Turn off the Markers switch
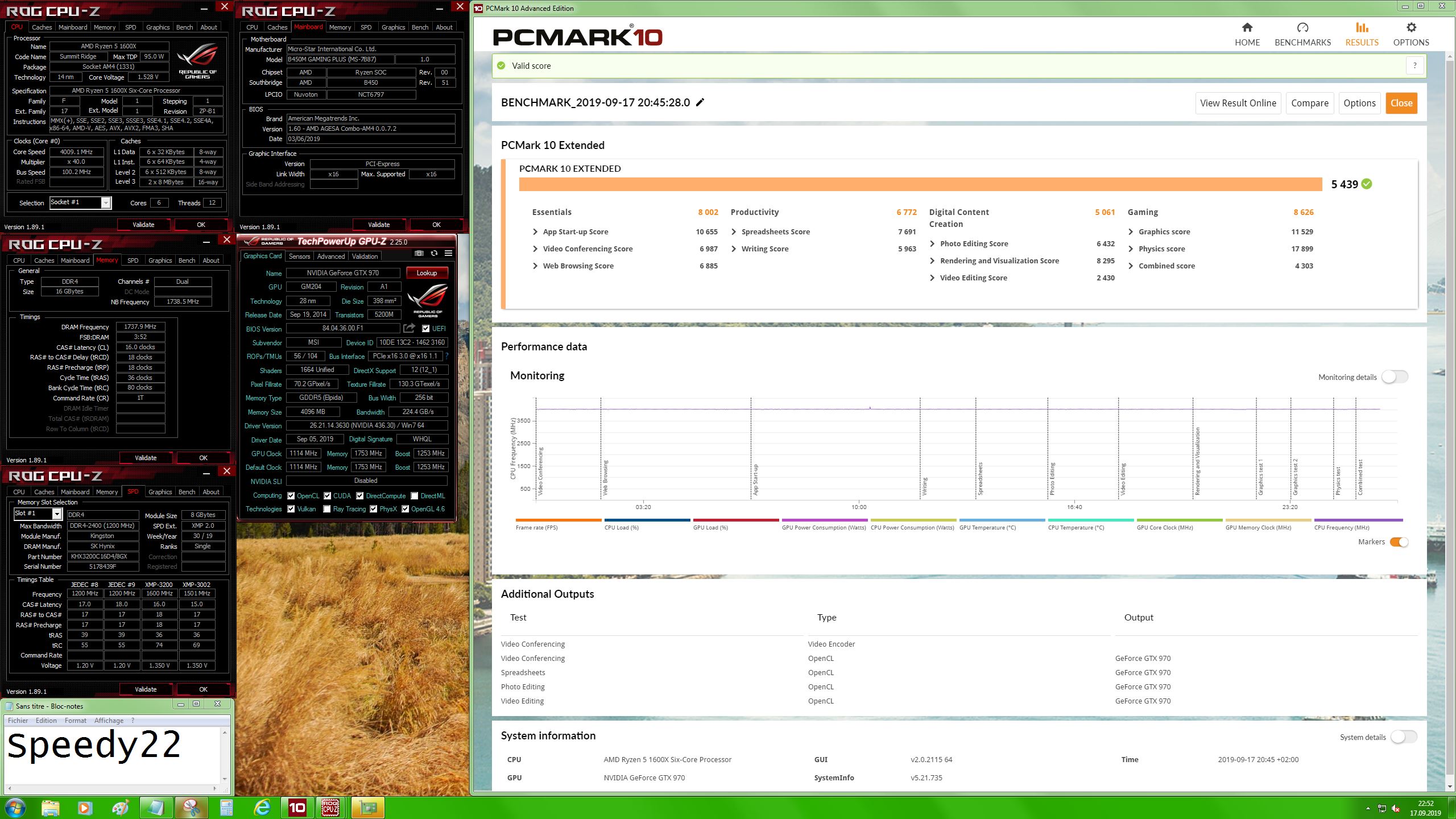This screenshot has width=1456, height=819. (1399, 542)
